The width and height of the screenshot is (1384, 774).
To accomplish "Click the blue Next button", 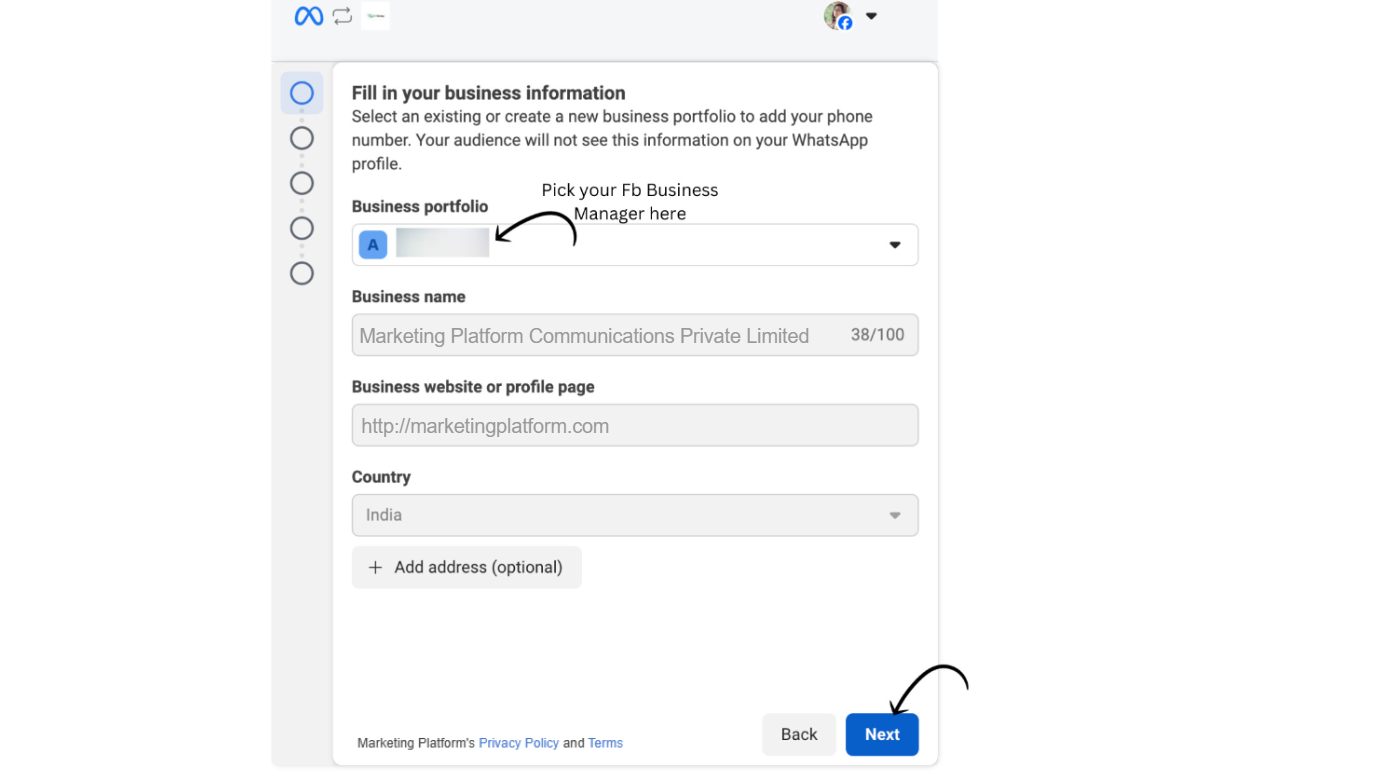I will point(882,734).
